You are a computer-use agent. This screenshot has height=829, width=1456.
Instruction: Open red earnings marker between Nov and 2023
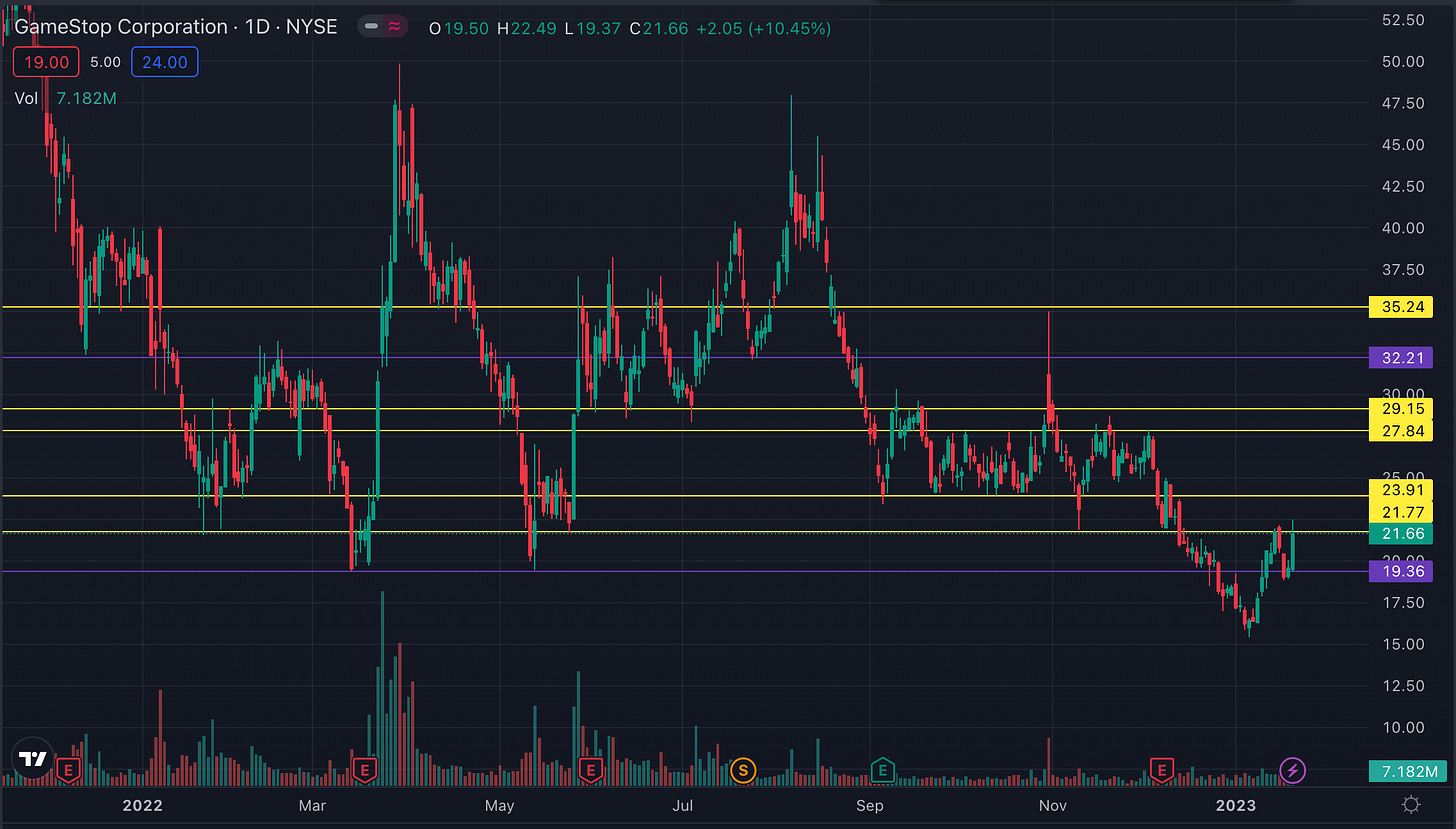click(x=1162, y=769)
